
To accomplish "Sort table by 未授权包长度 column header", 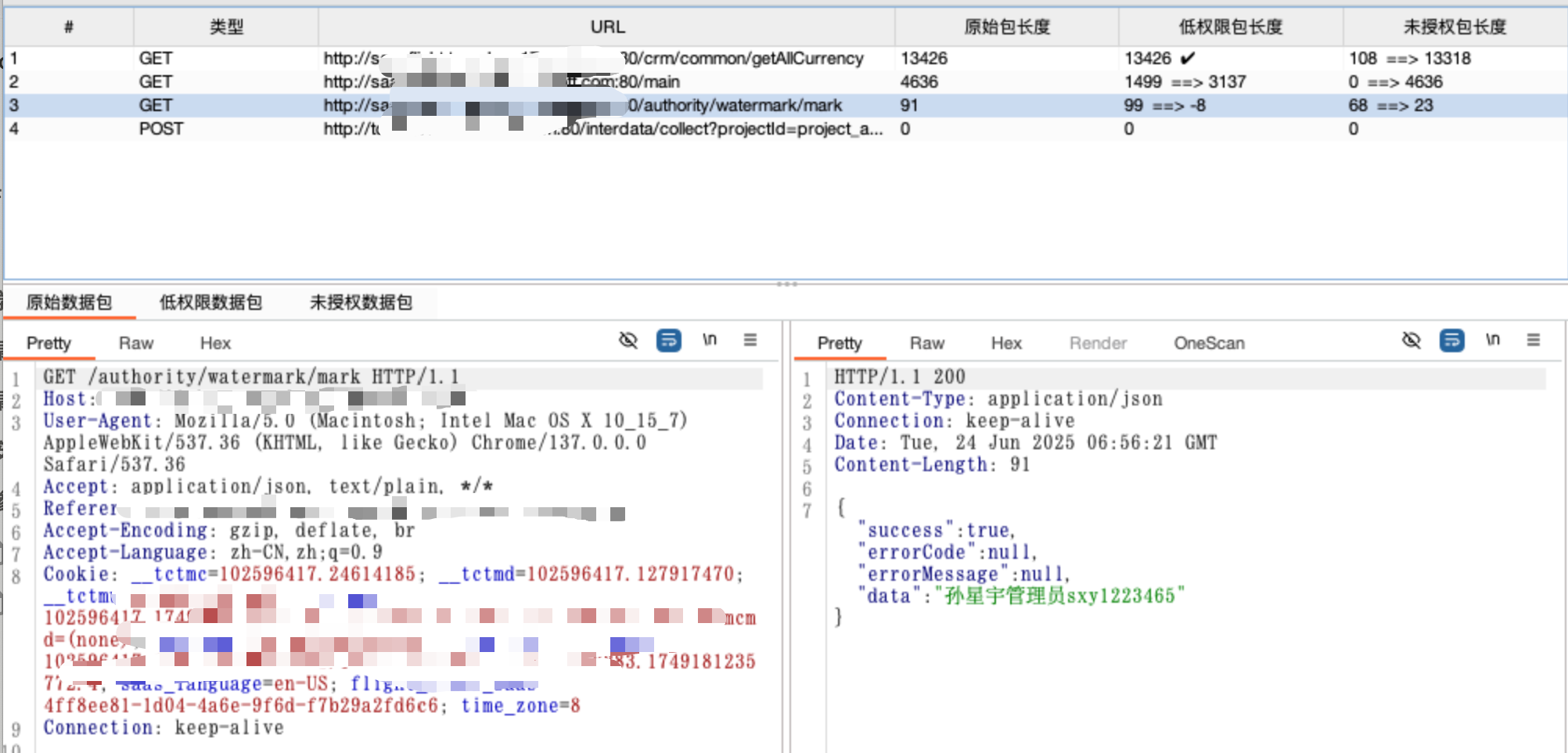I will point(1455,27).
